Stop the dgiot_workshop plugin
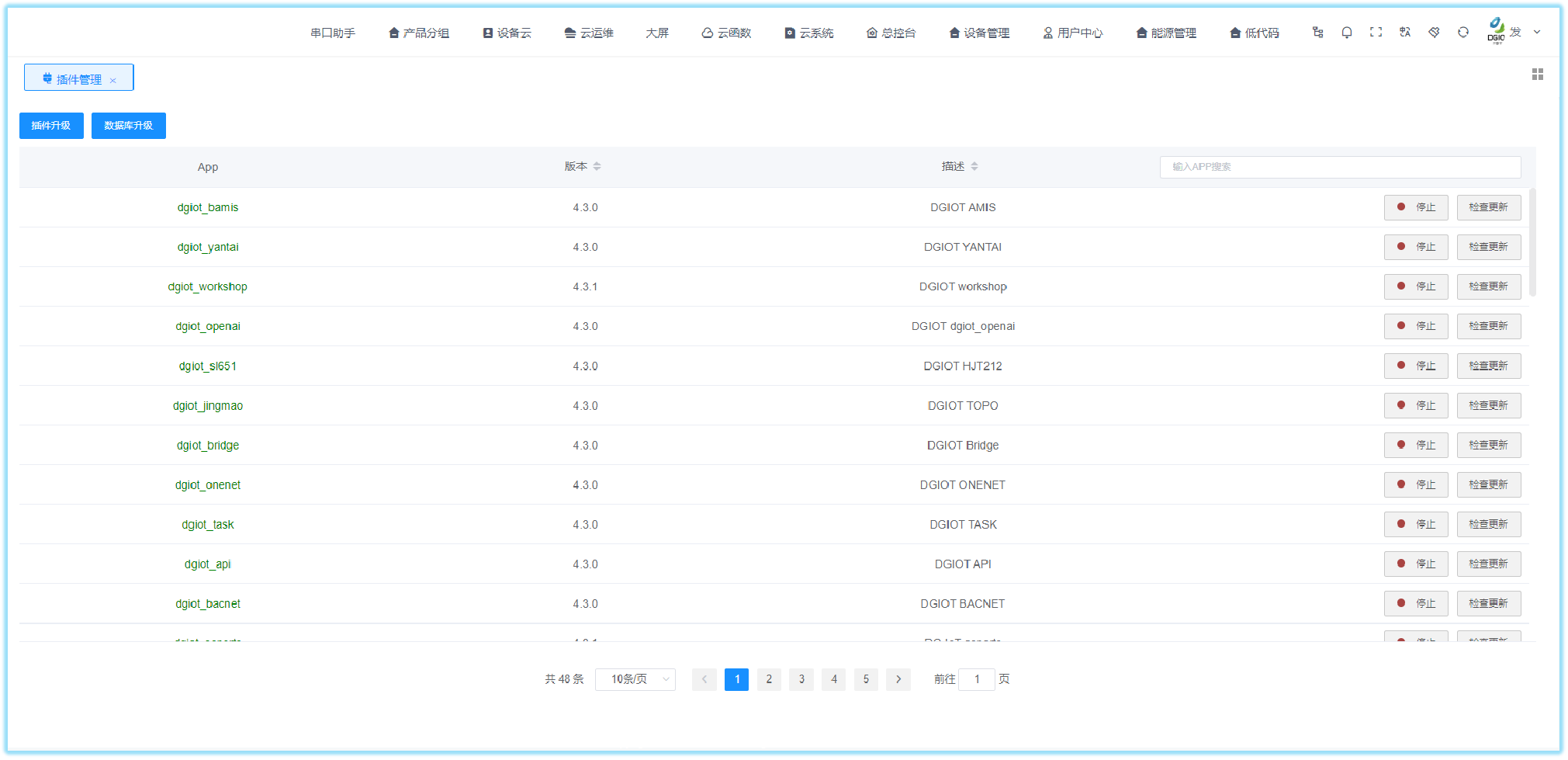This screenshot has height=760, width=1568. point(1416,286)
